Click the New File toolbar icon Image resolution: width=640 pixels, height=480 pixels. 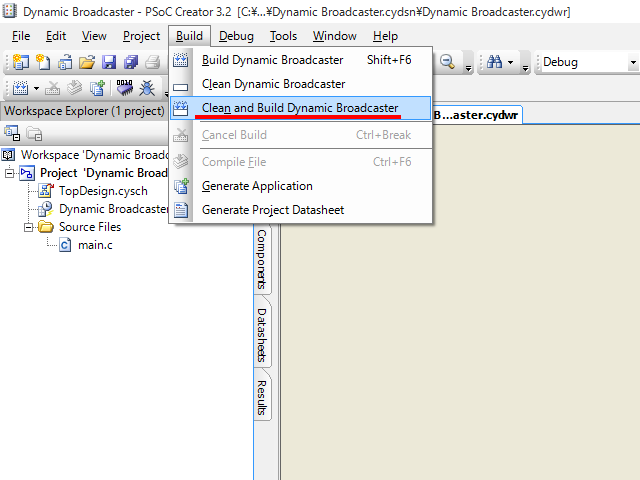[43, 62]
